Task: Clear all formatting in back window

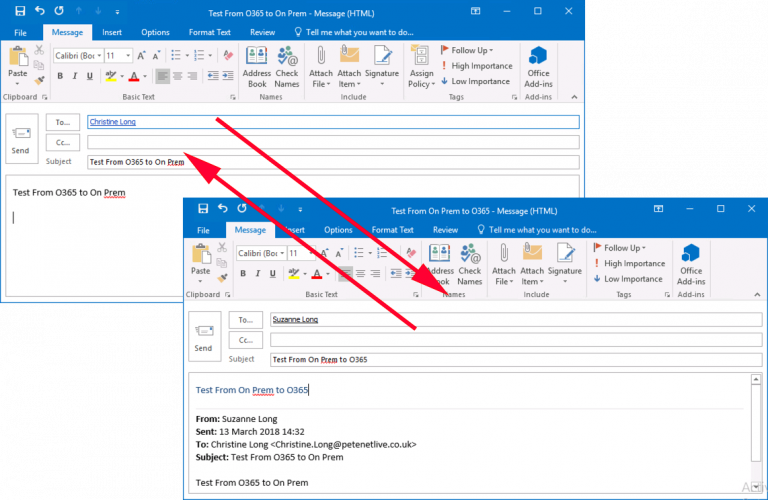Action: pyautogui.click(x=228, y=55)
